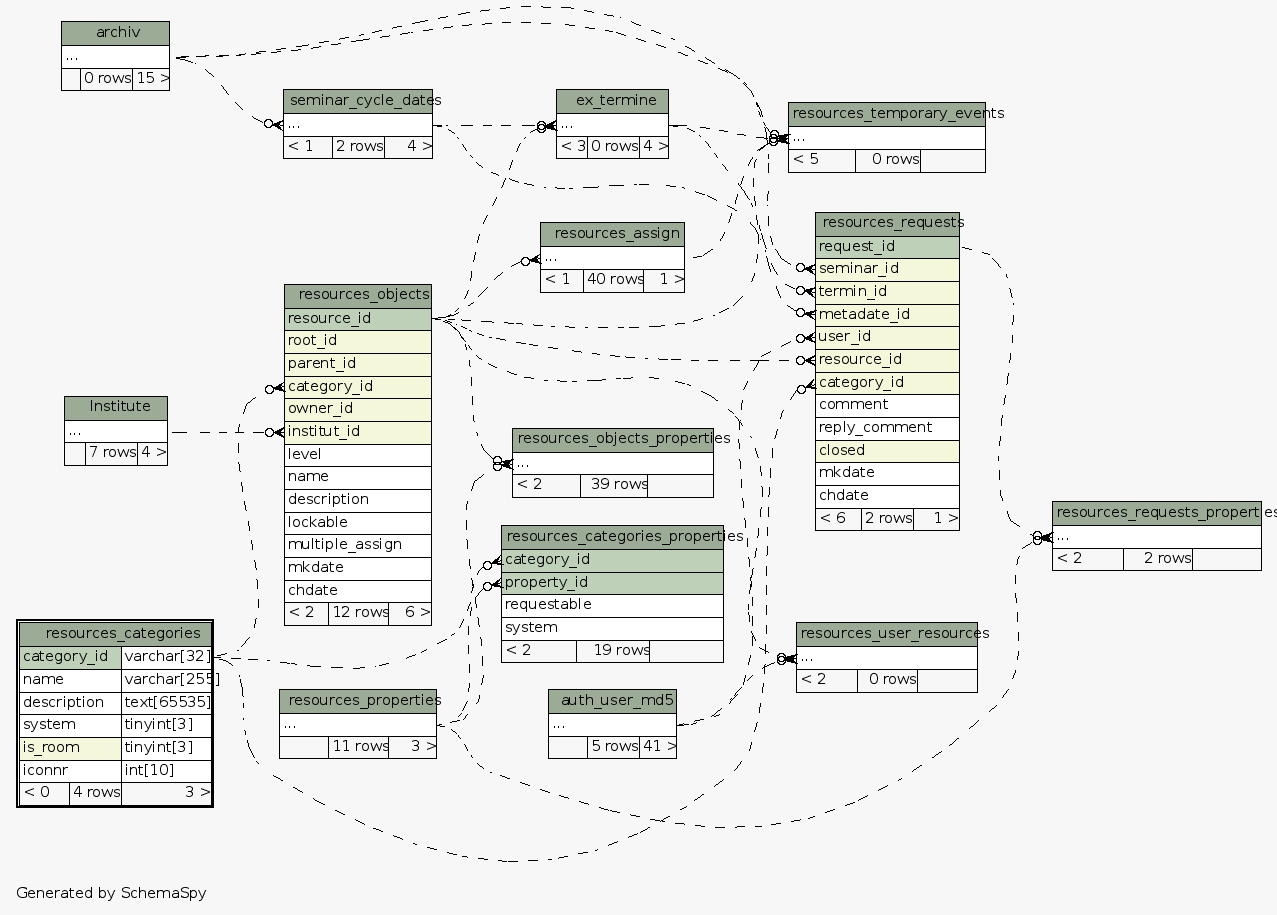Screen dimensions: 1277x915
Task: Click the archiv table title
Action: coord(115,33)
